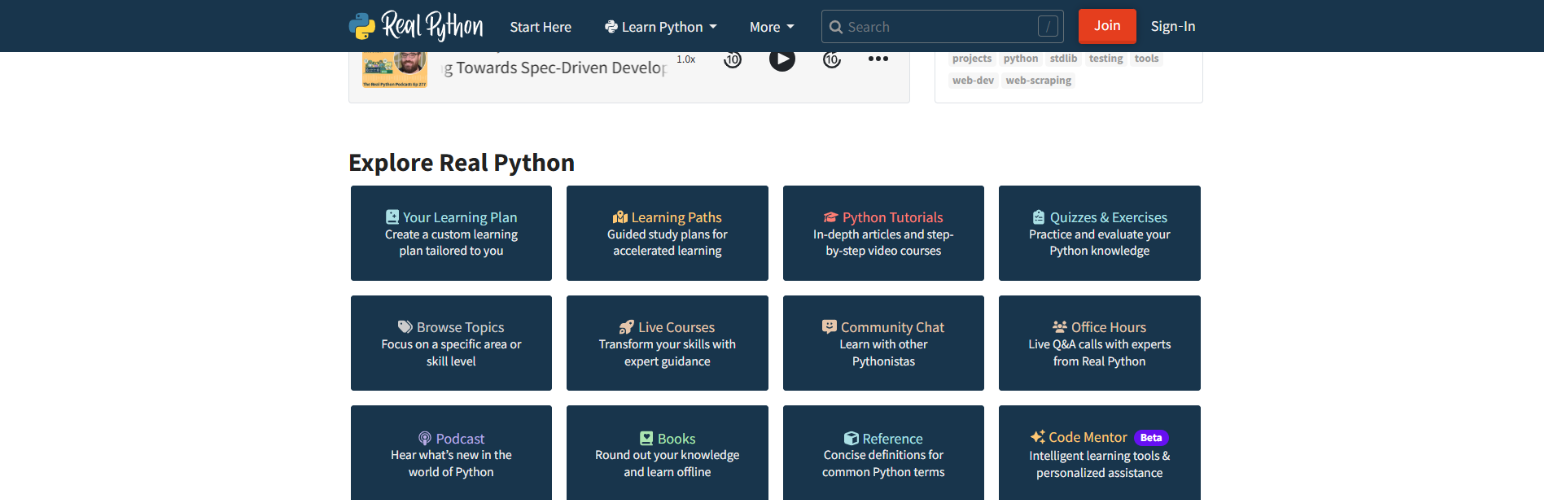Open the Books card
The image size is (1544, 500).
(667, 453)
